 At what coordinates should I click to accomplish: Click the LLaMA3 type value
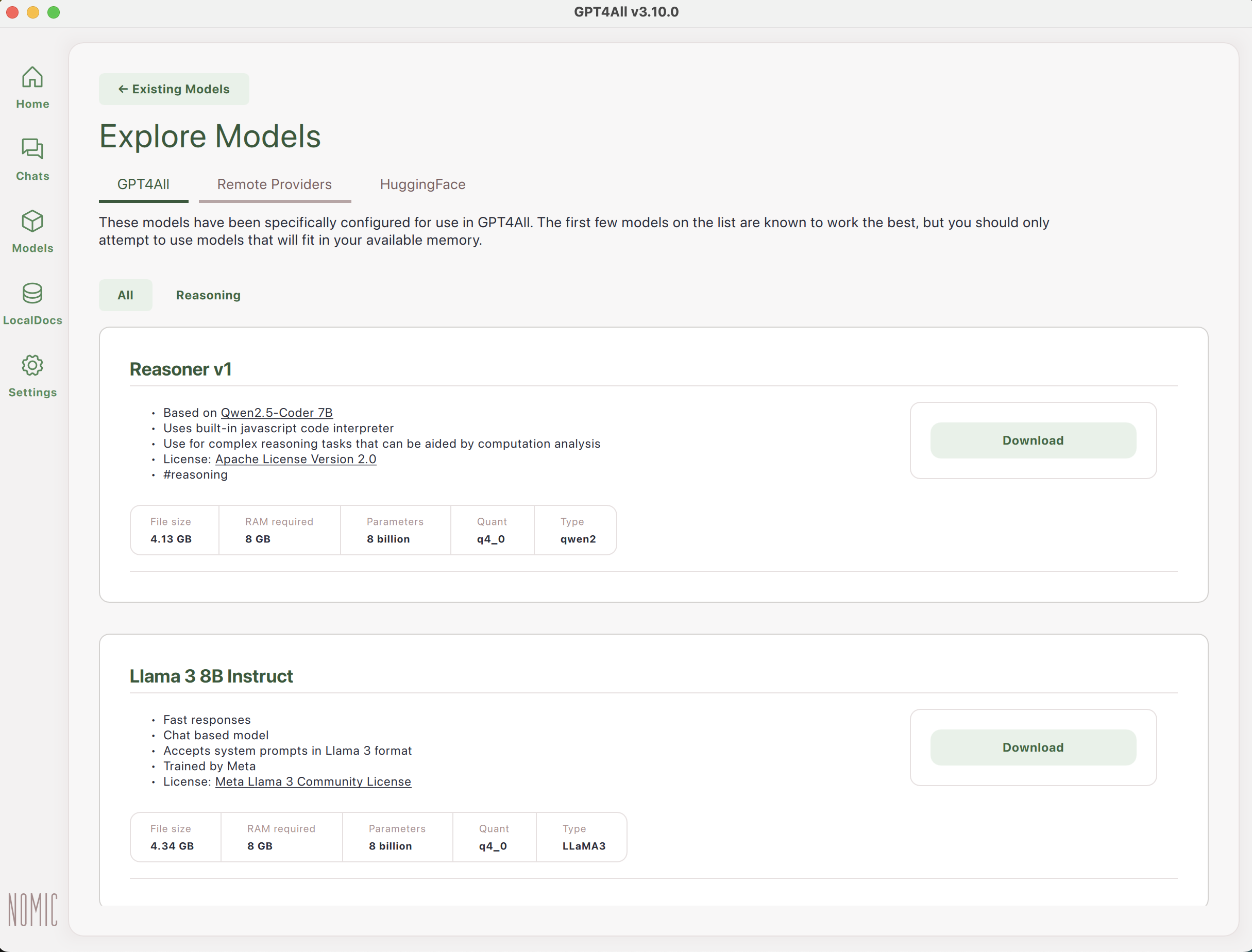click(x=584, y=846)
